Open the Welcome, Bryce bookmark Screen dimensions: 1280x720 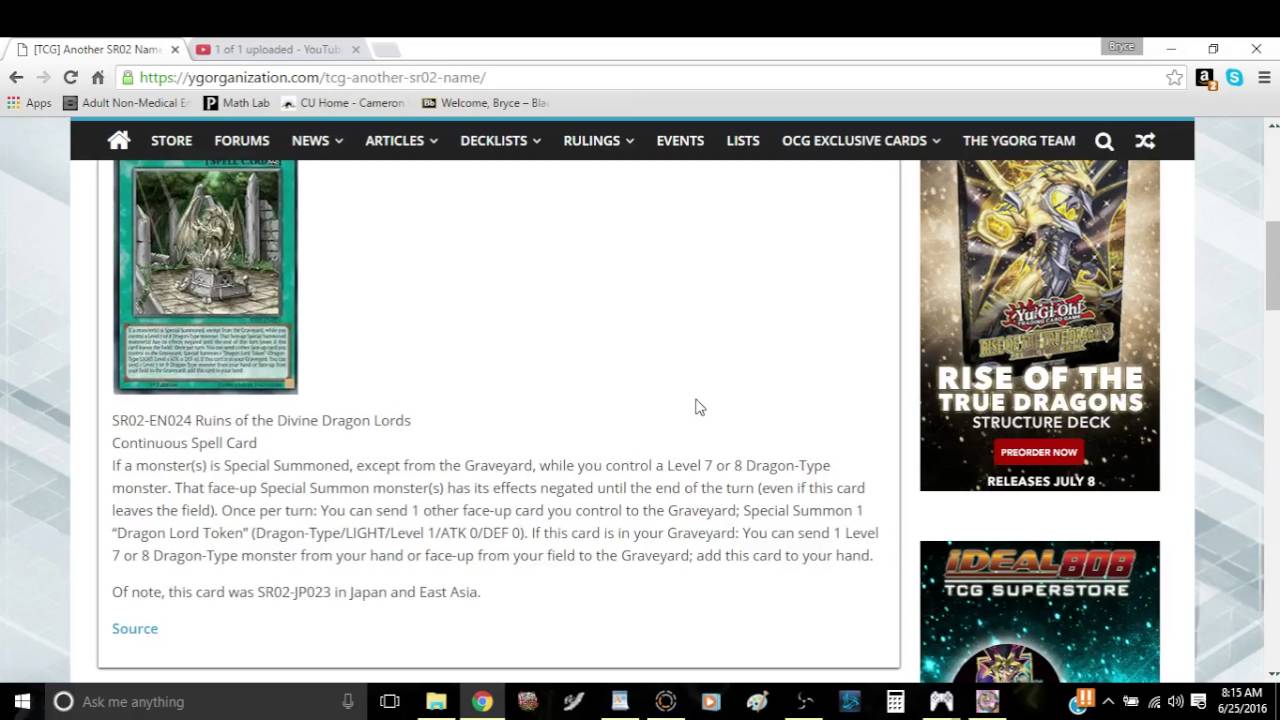pos(485,103)
